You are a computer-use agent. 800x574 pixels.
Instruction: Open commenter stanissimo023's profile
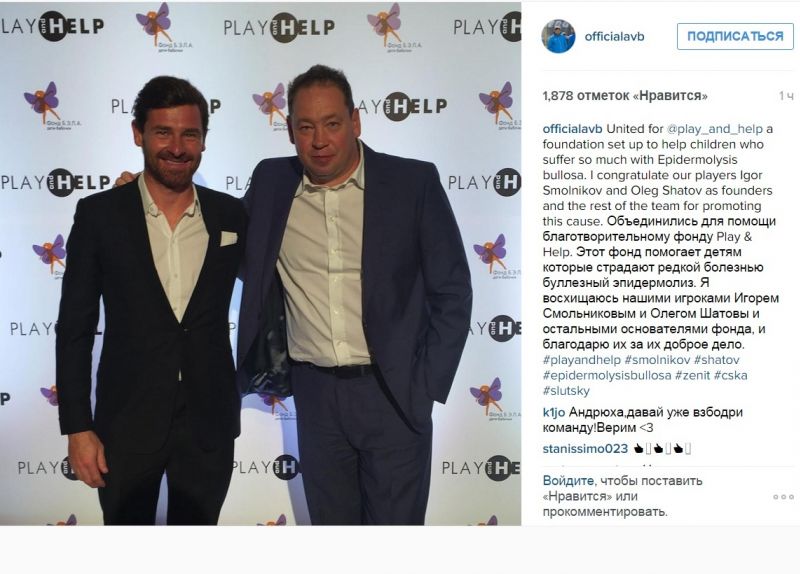point(585,449)
